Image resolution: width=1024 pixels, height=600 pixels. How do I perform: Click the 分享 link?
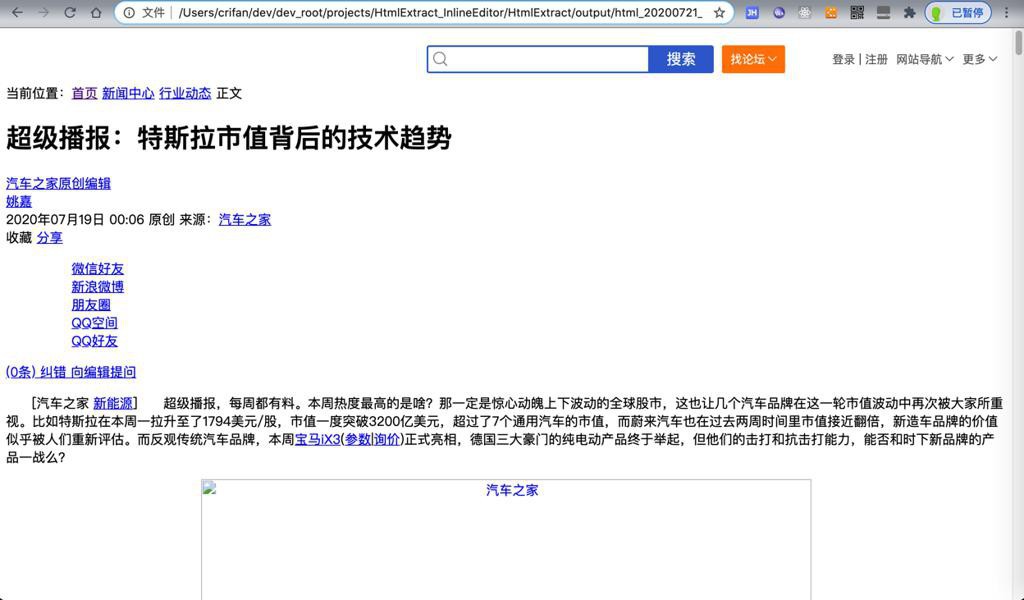pyautogui.click(x=50, y=238)
